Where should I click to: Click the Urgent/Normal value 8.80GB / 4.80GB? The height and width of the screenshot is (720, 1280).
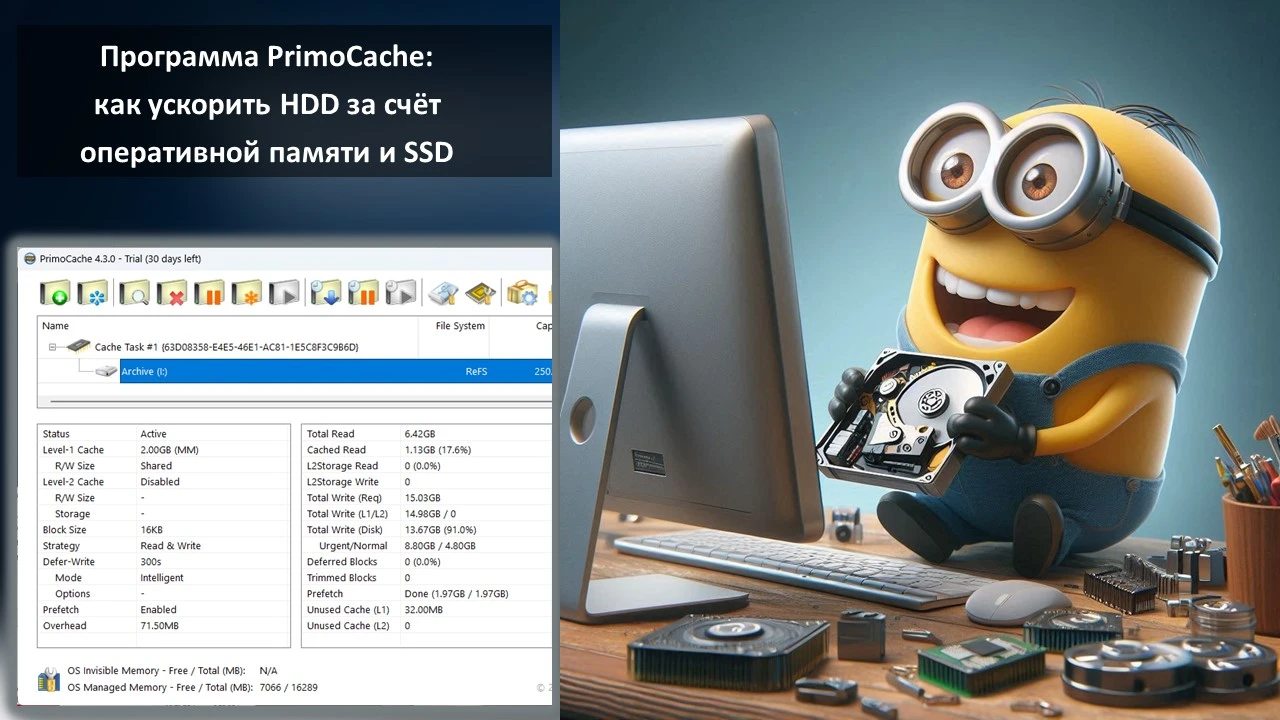click(440, 546)
